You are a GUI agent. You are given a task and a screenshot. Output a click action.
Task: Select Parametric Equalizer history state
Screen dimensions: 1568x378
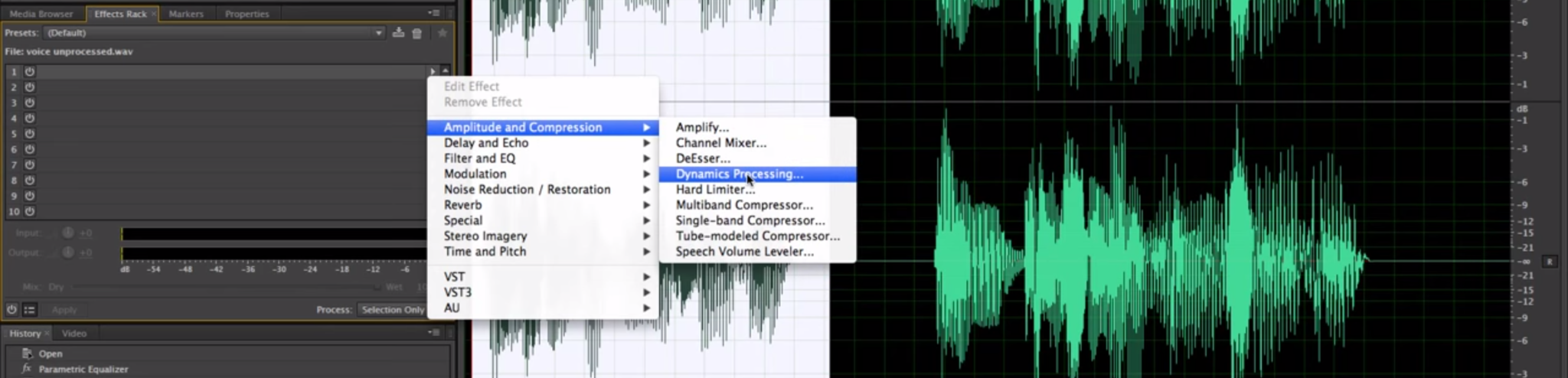(x=83, y=370)
